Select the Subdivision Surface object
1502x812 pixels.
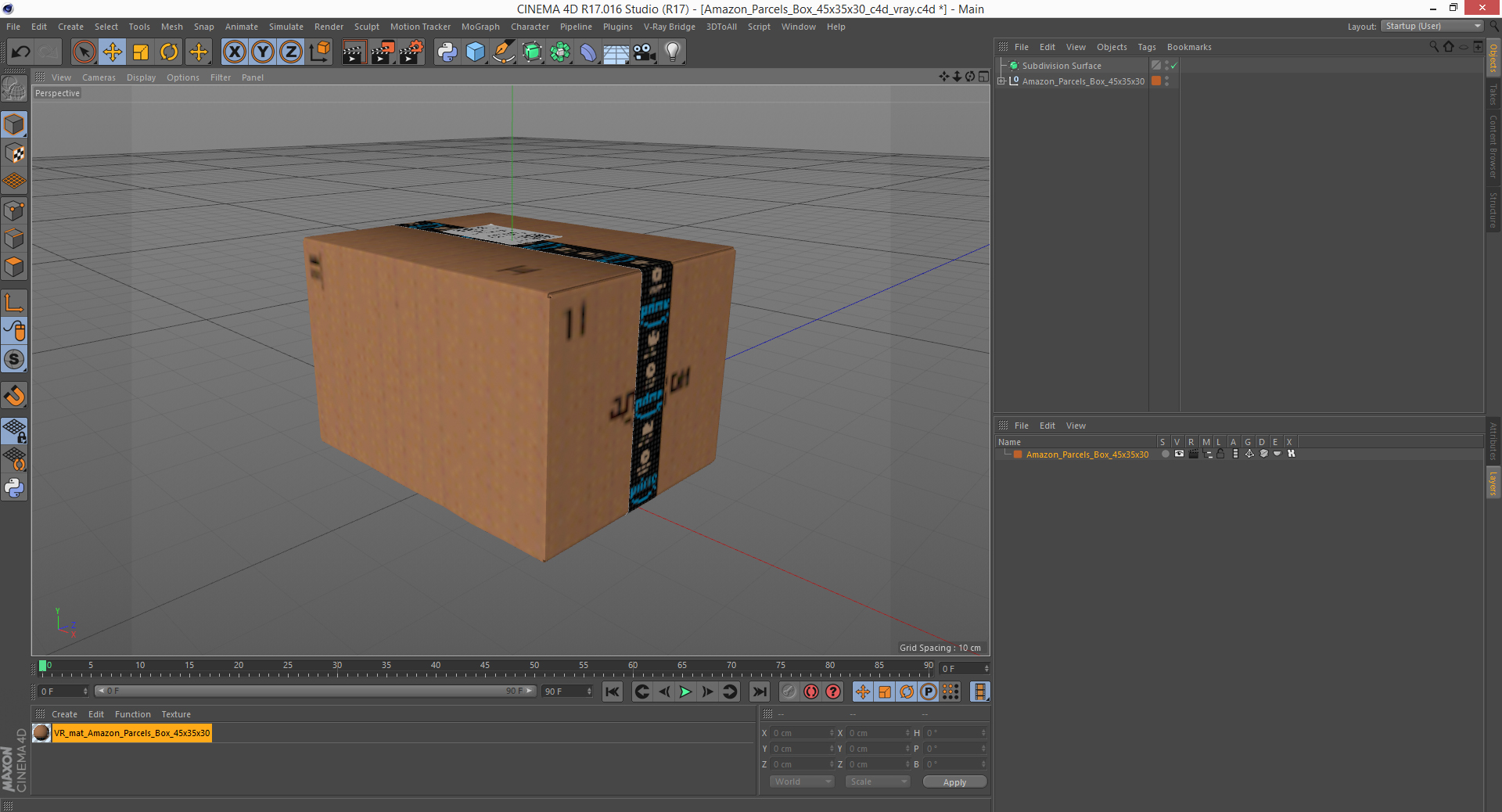(x=1061, y=66)
